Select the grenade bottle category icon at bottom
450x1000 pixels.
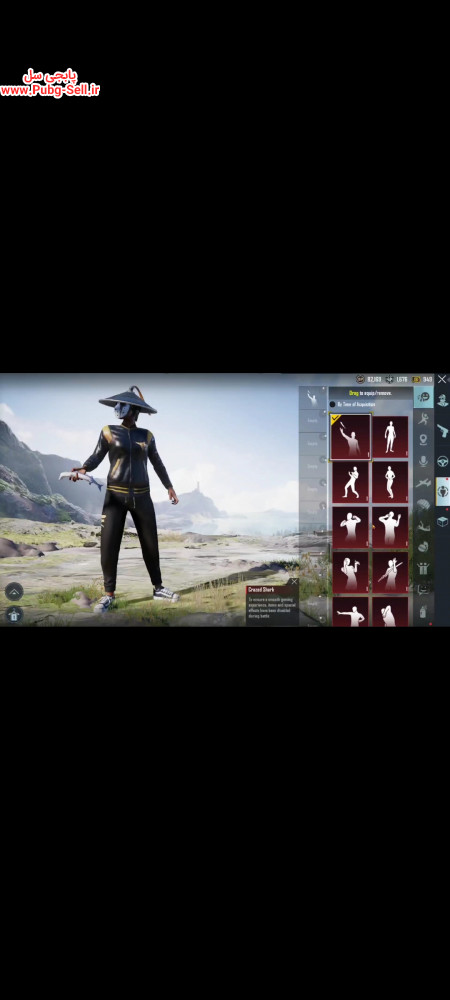(x=423, y=612)
